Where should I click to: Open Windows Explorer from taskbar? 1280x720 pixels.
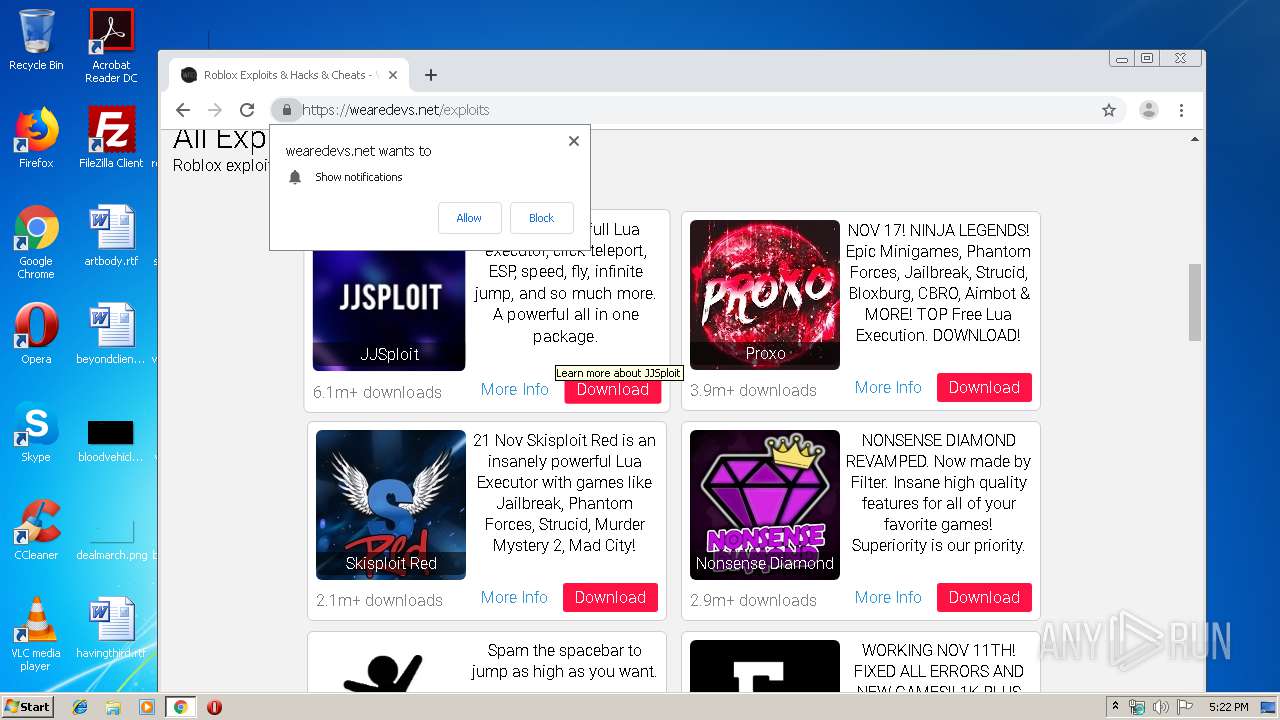coord(113,707)
